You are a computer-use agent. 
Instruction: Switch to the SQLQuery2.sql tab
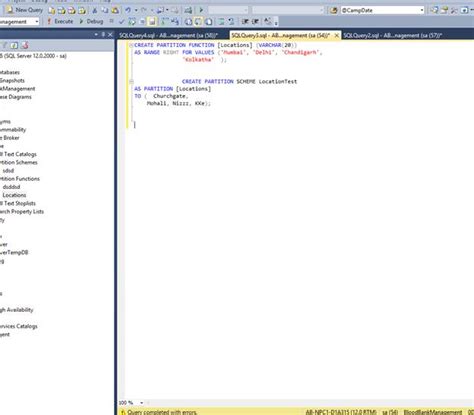click(393, 35)
